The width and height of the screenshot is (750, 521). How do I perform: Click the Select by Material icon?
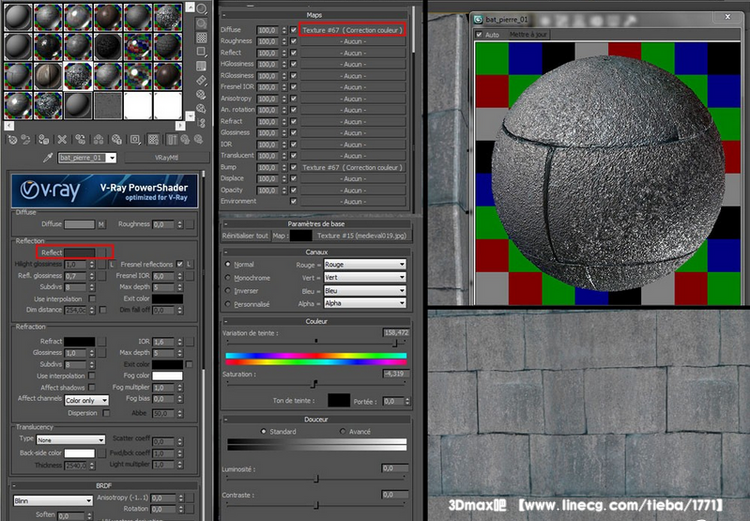[x=201, y=109]
